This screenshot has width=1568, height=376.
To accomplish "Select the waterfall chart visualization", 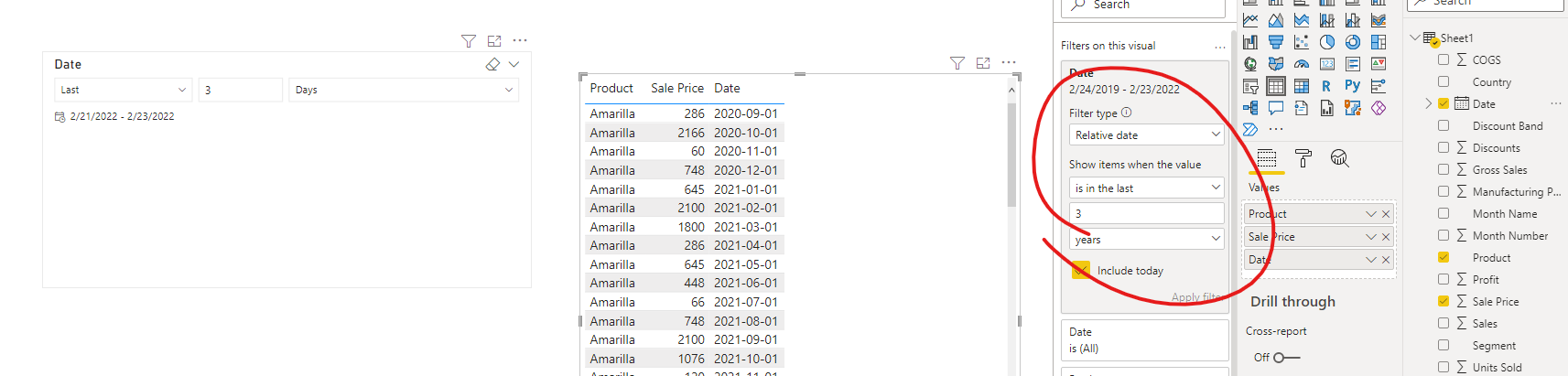I will 1250,42.
